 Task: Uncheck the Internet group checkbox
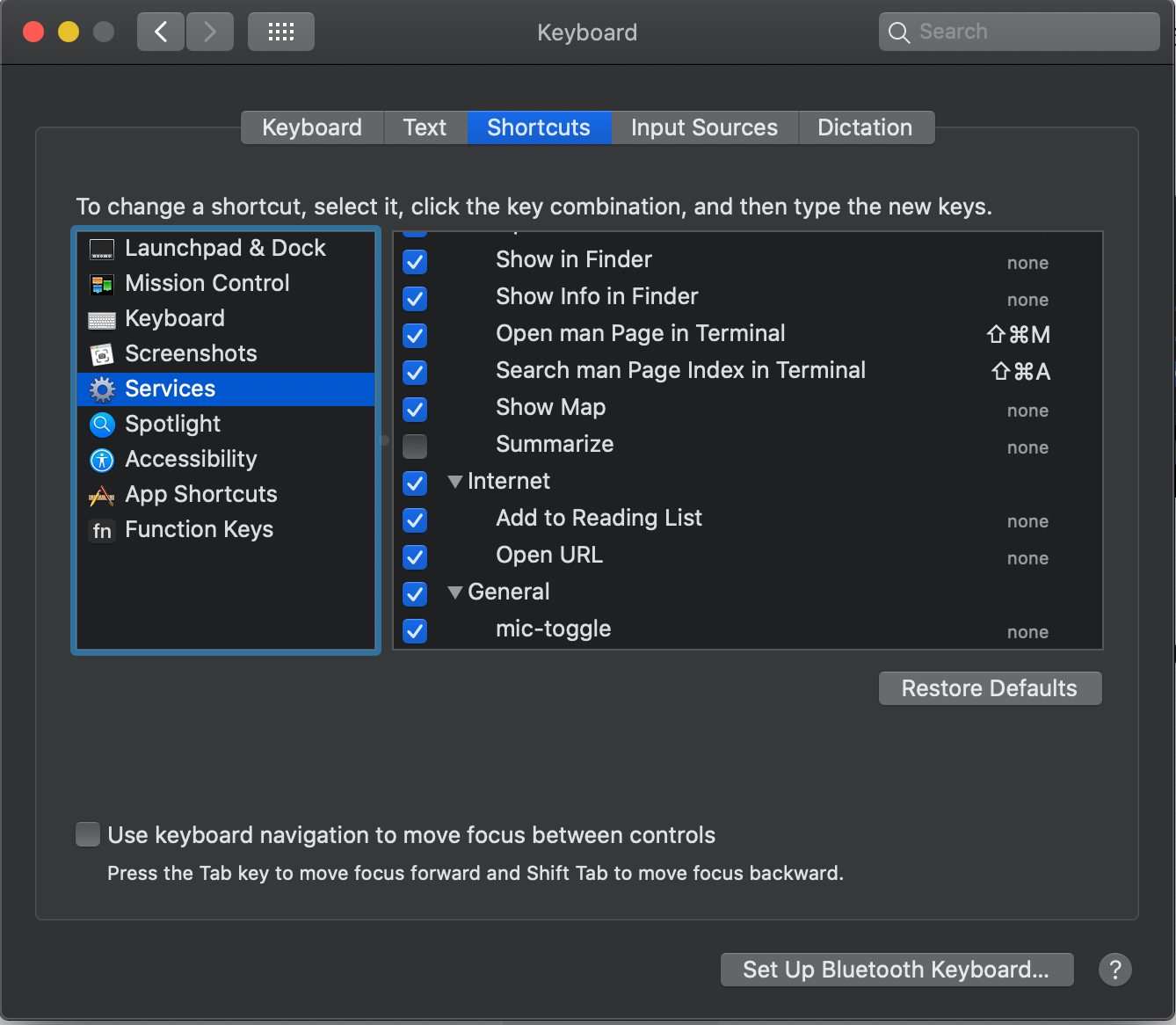(415, 483)
